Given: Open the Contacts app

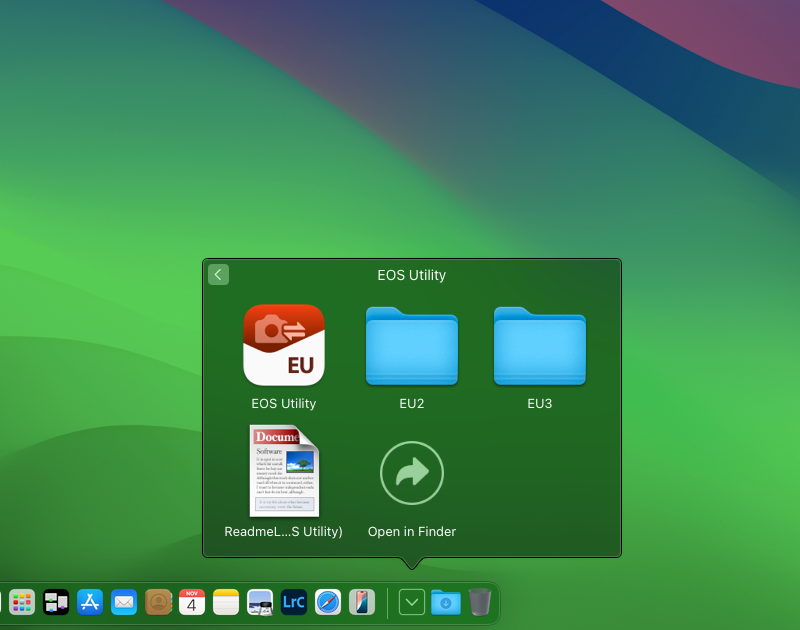Looking at the screenshot, I should (157, 602).
